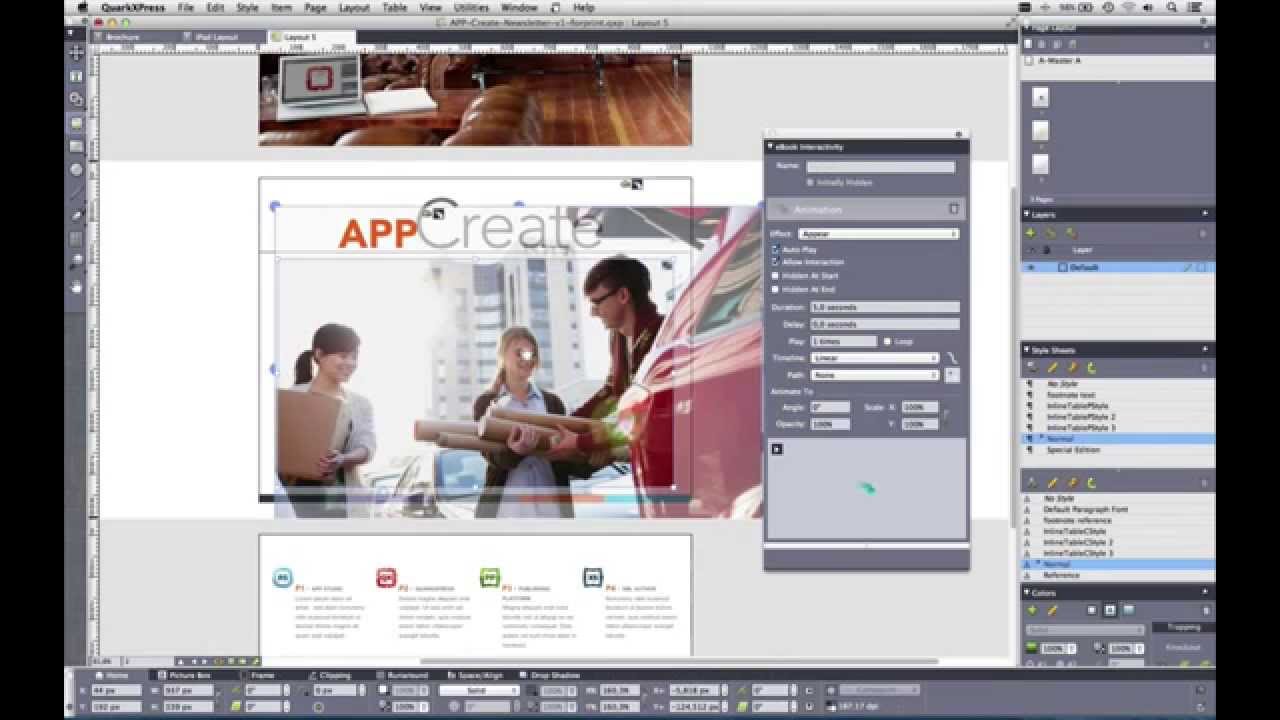Select the Rectangle Box tool
The image size is (1280, 720).
coord(76,146)
